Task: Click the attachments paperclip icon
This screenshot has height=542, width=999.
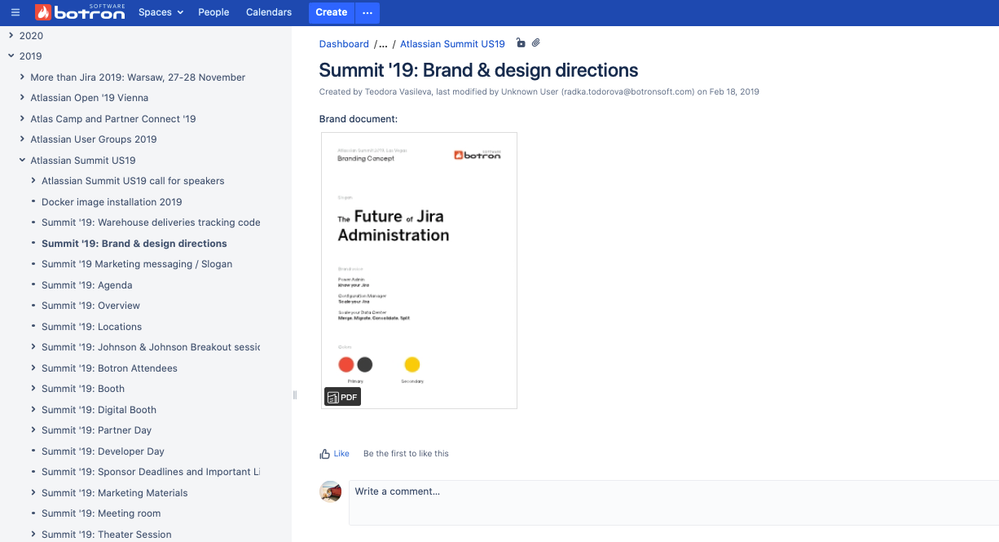Action: click(536, 43)
